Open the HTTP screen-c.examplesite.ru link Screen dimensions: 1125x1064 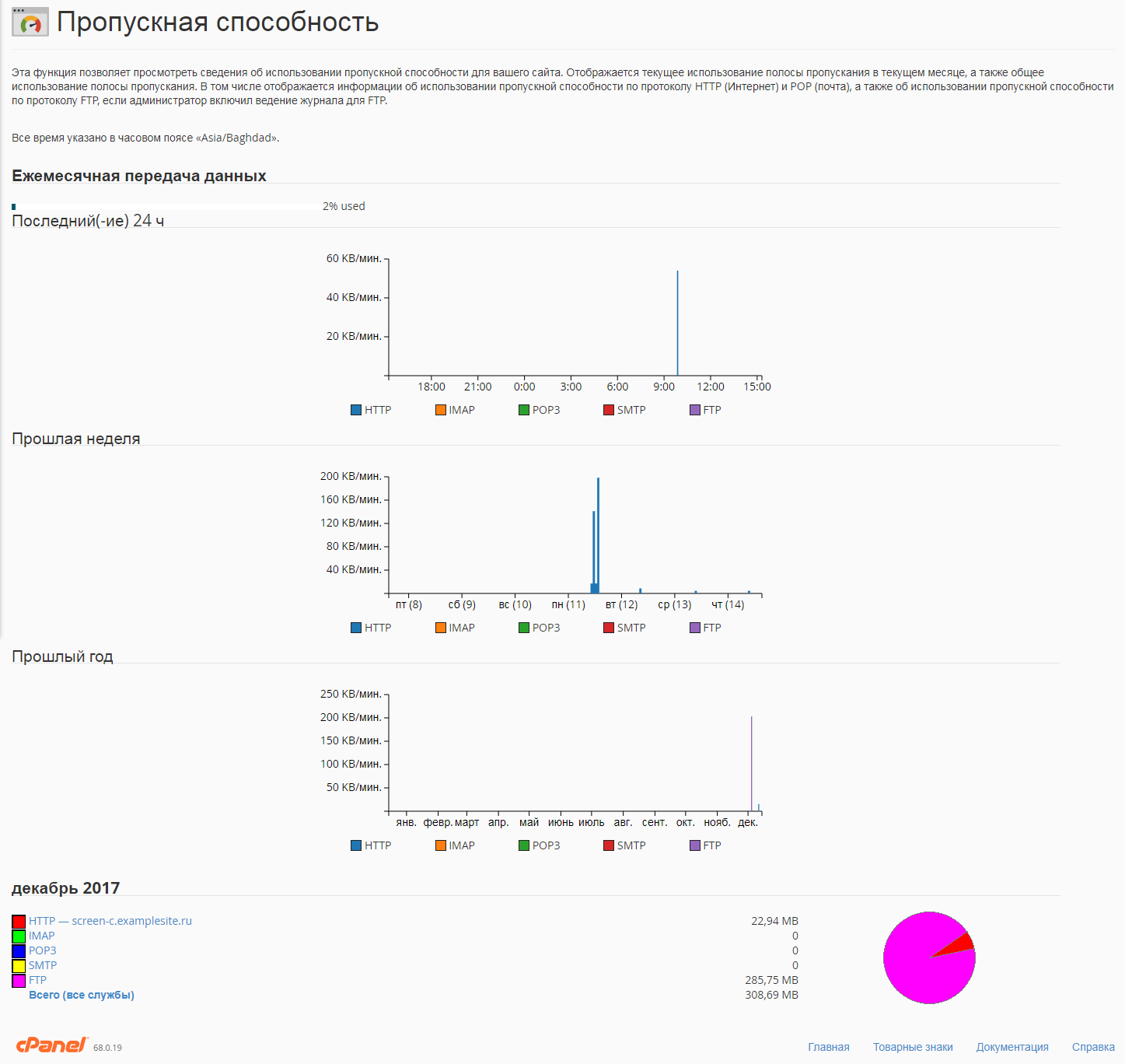110,921
